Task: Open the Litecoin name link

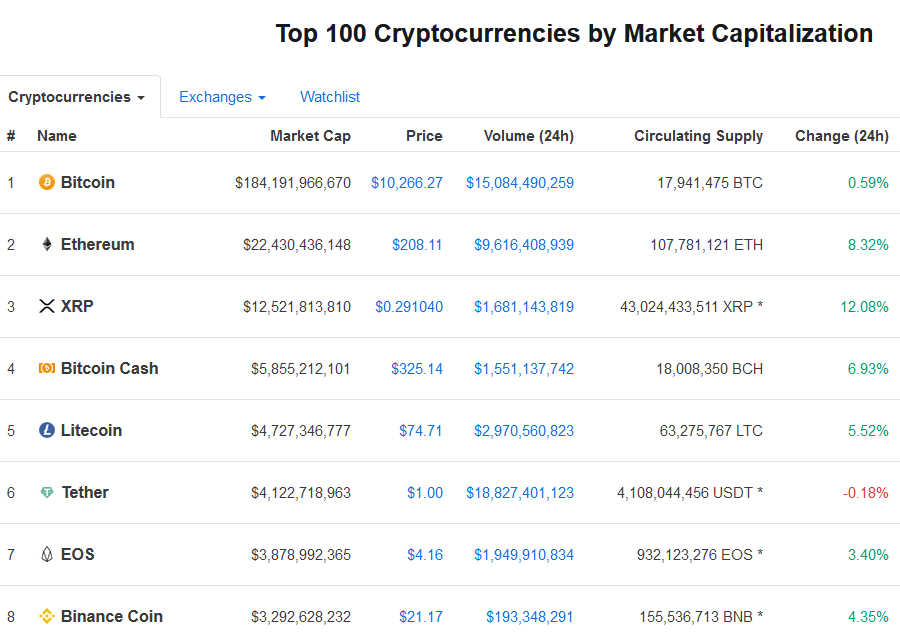Action: (x=91, y=430)
